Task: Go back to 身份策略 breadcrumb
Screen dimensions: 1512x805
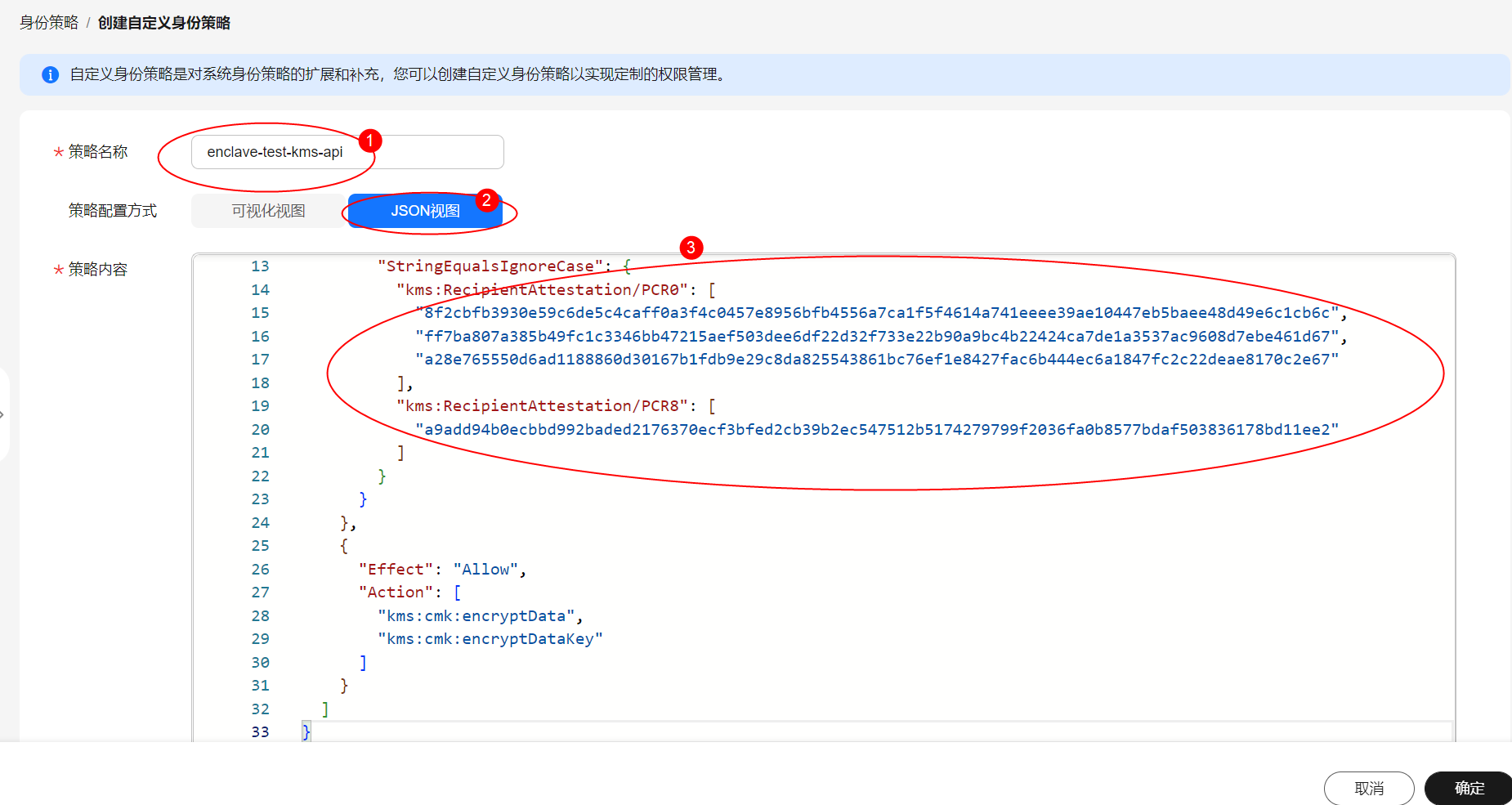Action: (x=48, y=23)
